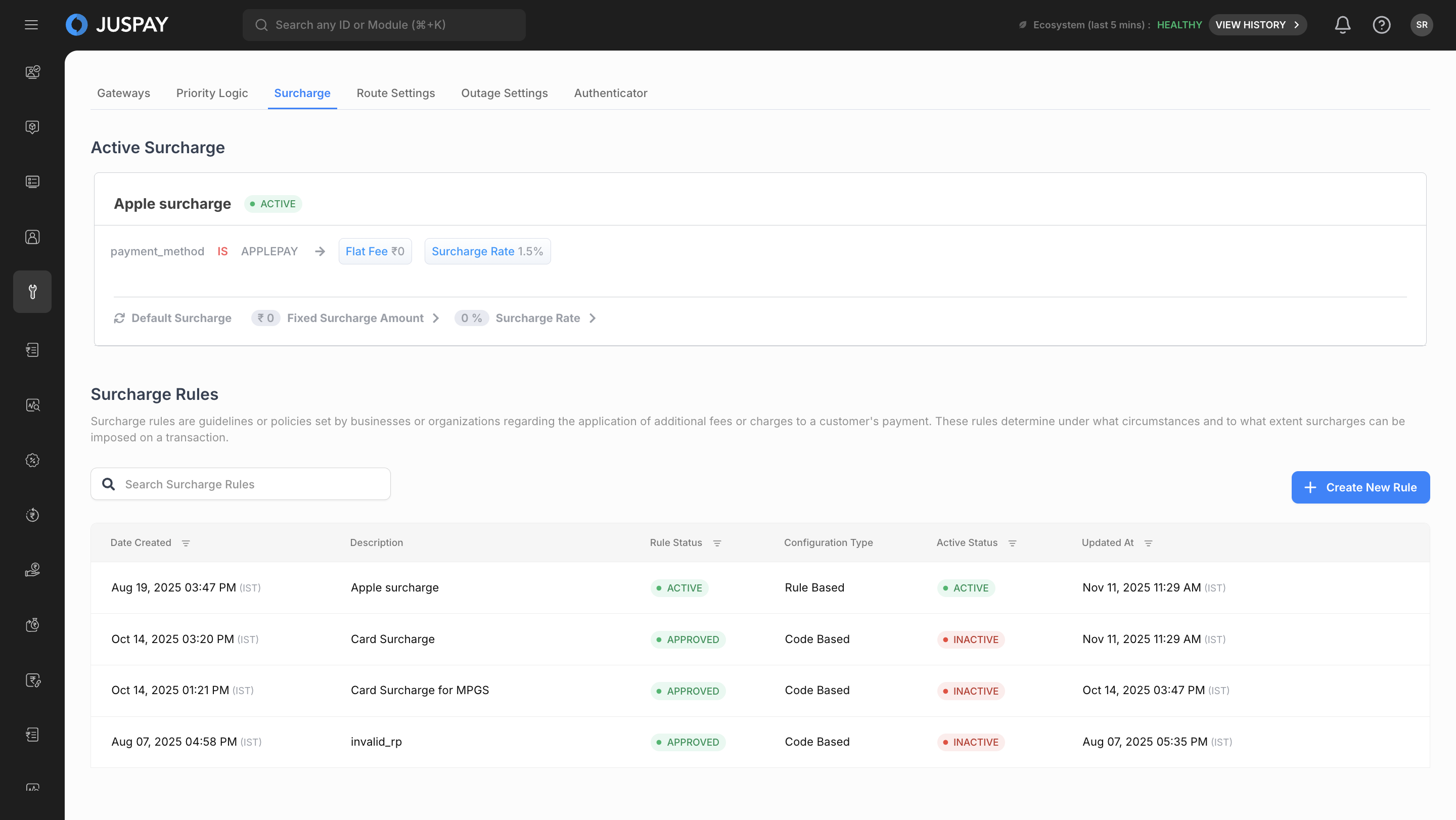The image size is (1456, 820).
Task: Select the Flat Fee ₹0 chip
Action: click(x=375, y=251)
